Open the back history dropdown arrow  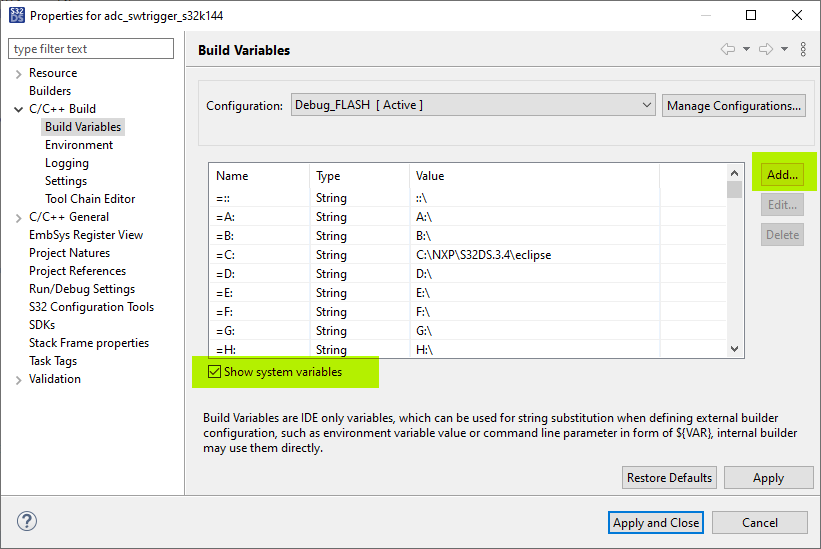(746, 50)
